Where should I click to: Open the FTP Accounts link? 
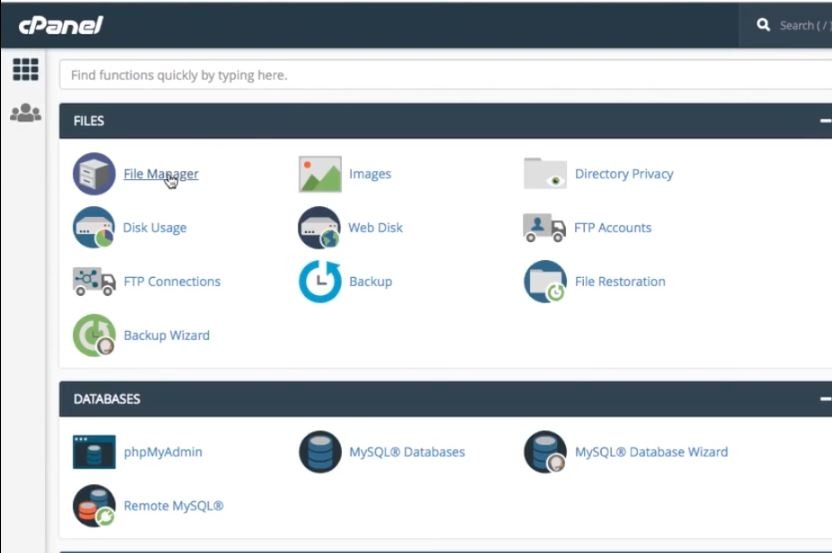coord(612,228)
